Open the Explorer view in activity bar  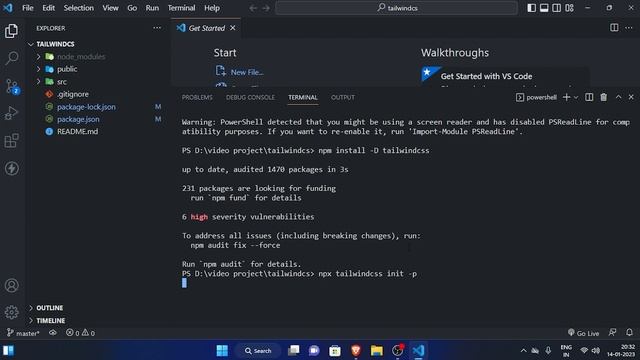11,31
